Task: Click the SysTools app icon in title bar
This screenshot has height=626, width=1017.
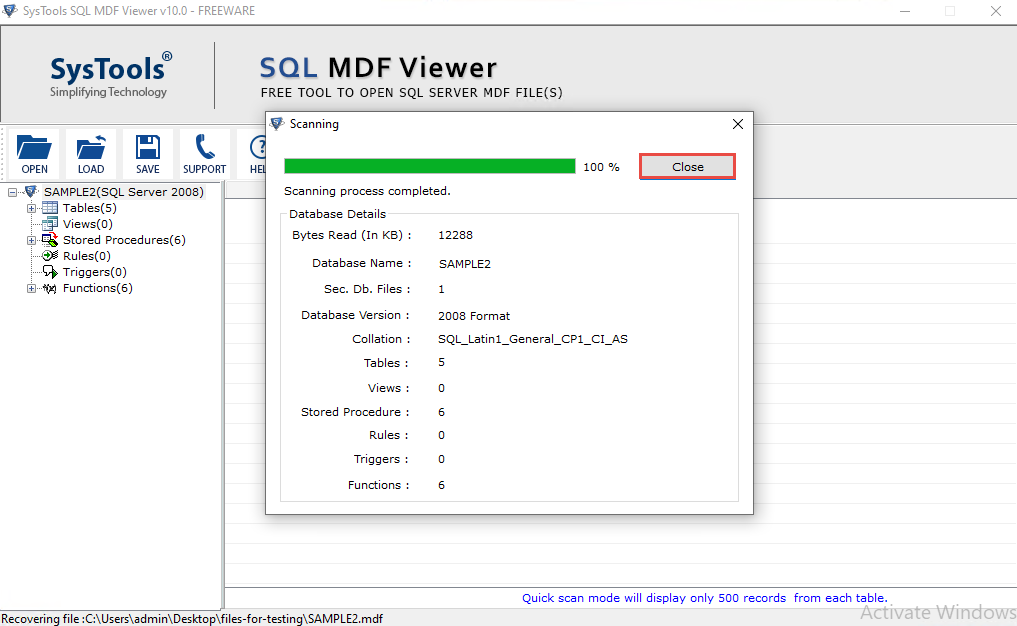Action: 10,10
